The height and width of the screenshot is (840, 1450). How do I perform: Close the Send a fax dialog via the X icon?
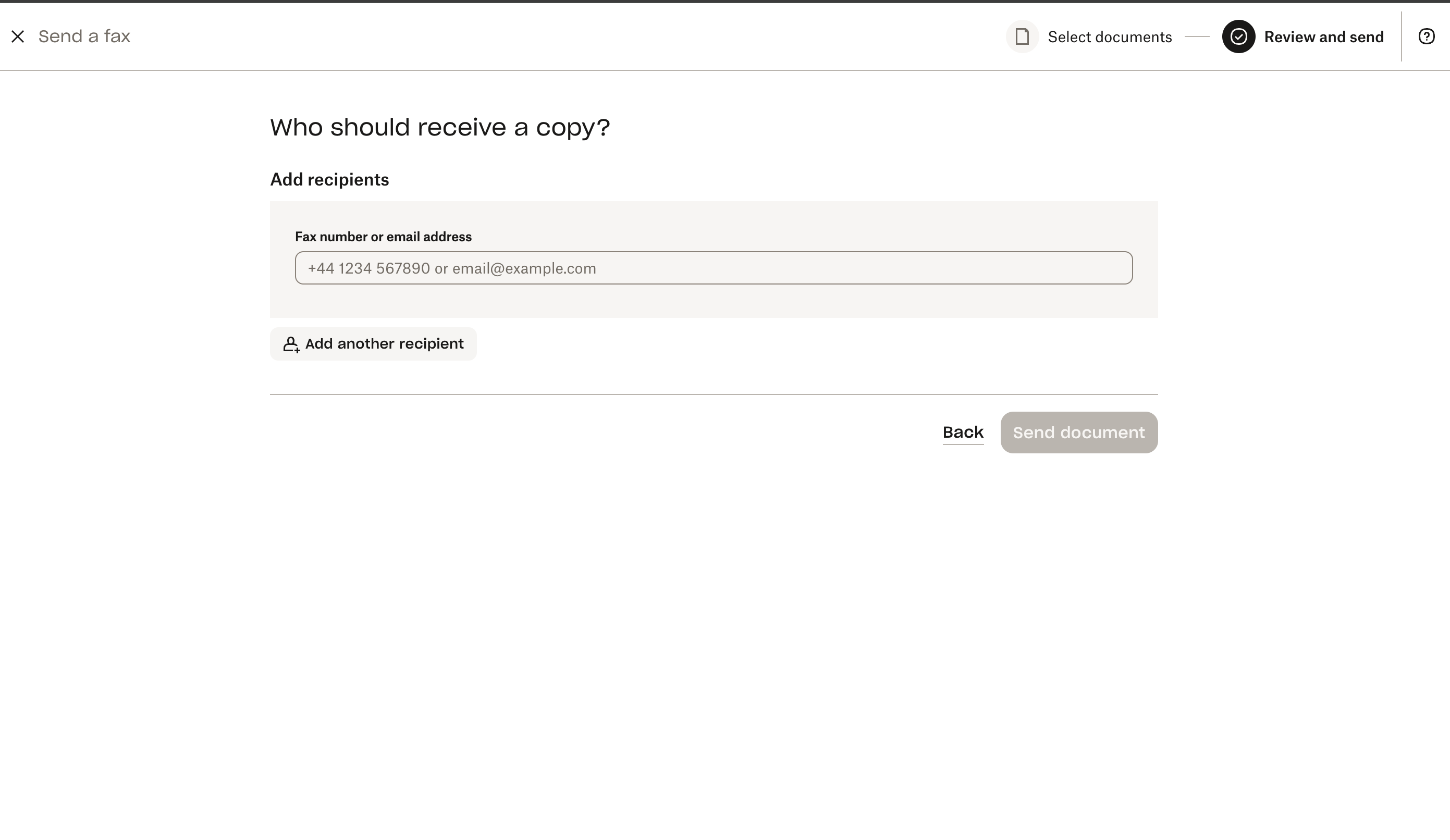coord(18,36)
